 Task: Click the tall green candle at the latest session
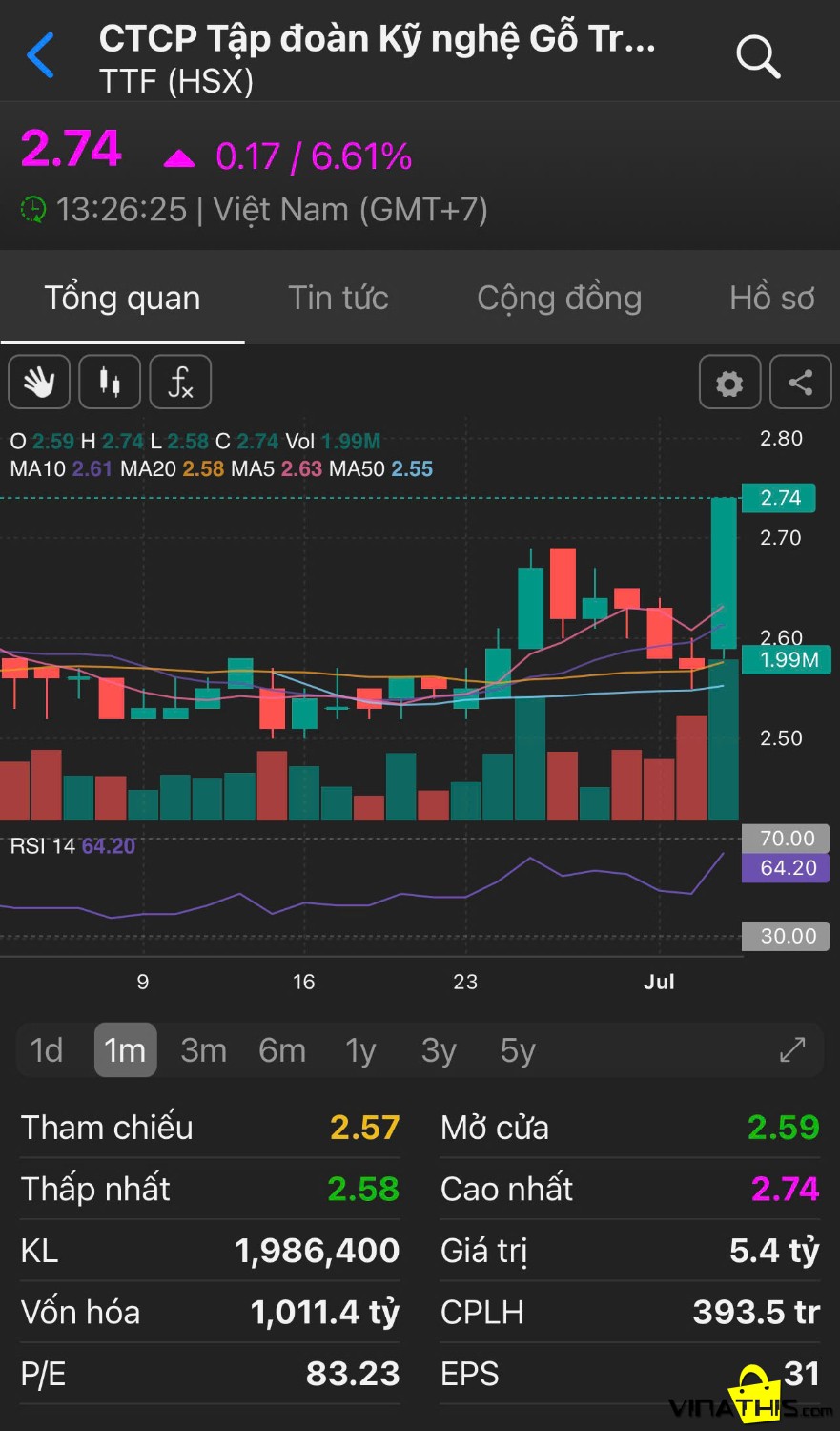click(x=724, y=573)
